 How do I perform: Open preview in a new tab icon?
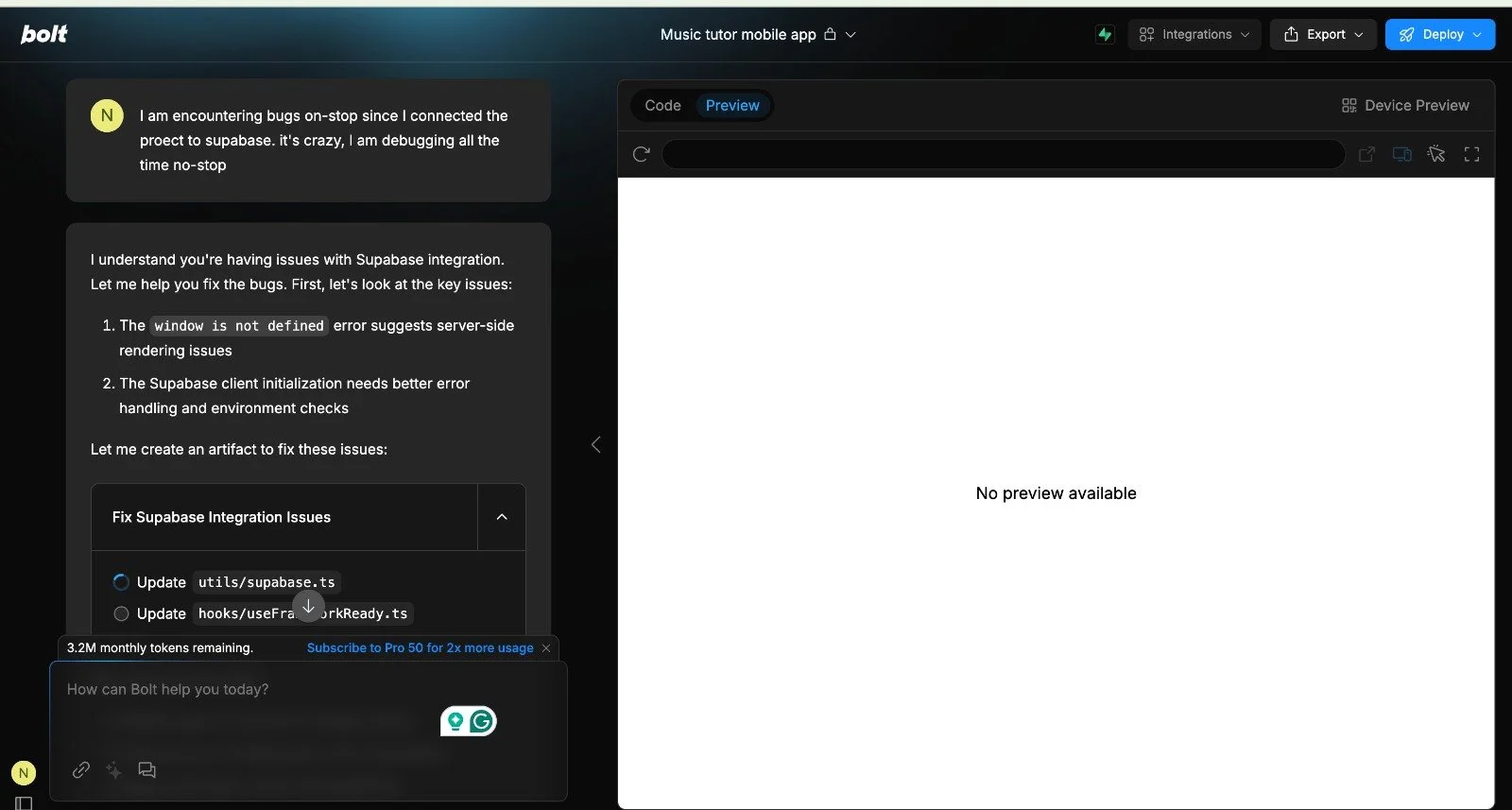[1366, 154]
